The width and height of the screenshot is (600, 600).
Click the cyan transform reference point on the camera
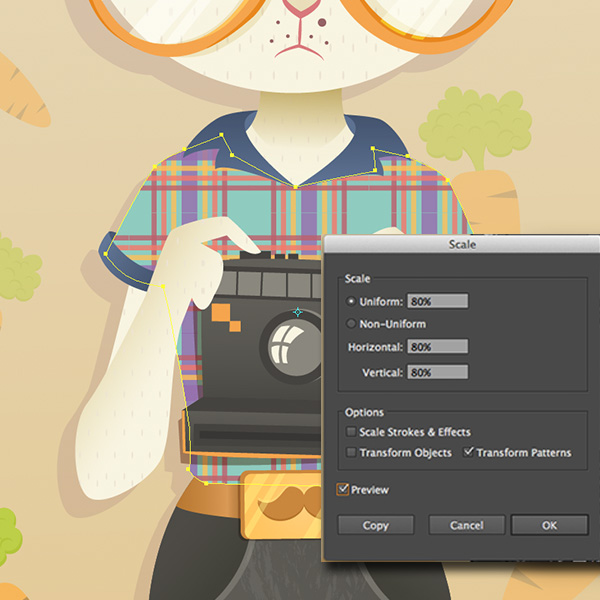pyautogui.click(x=298, y=312)
